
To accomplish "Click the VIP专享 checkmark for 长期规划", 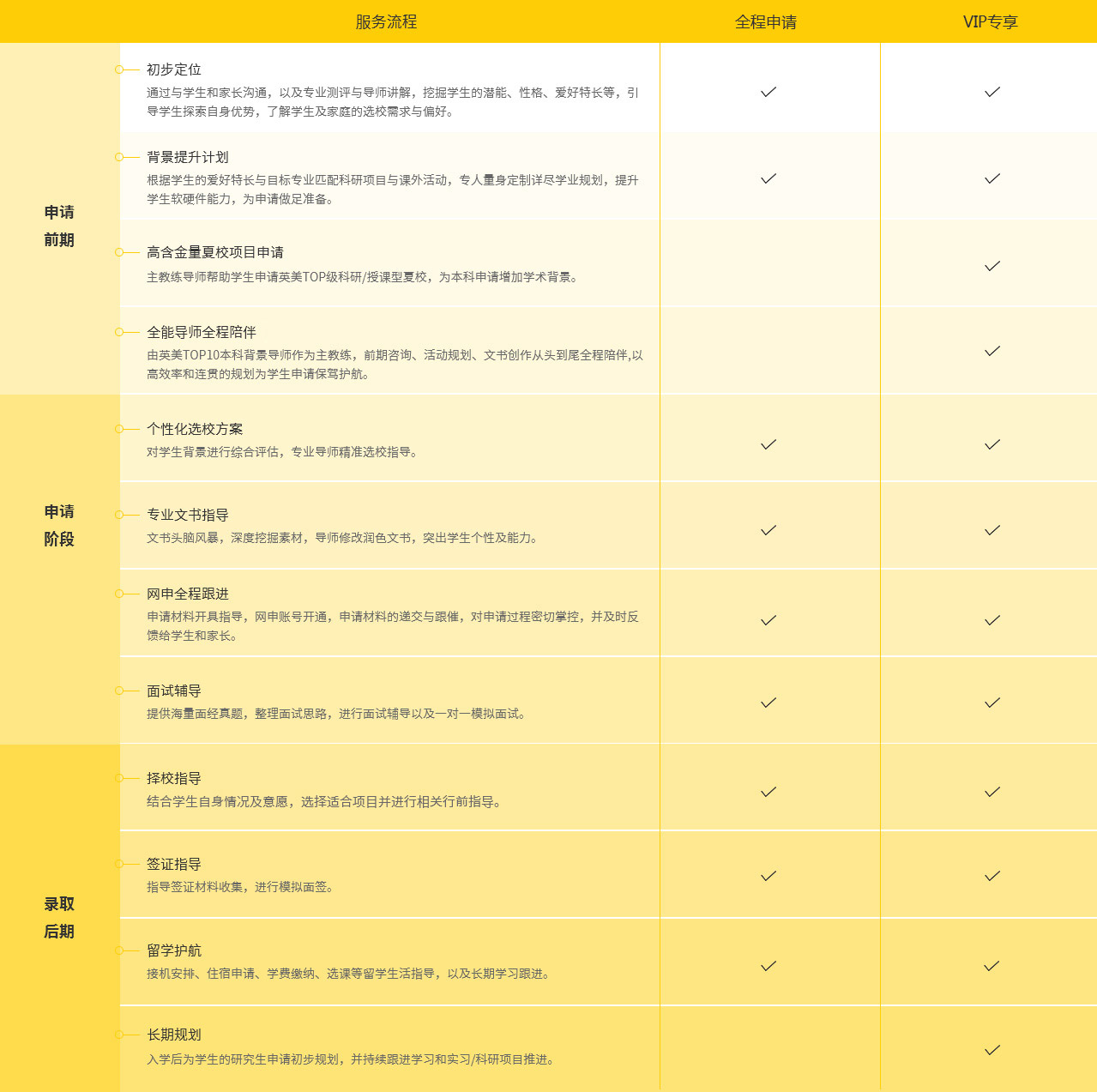I will pos(992,1050).
